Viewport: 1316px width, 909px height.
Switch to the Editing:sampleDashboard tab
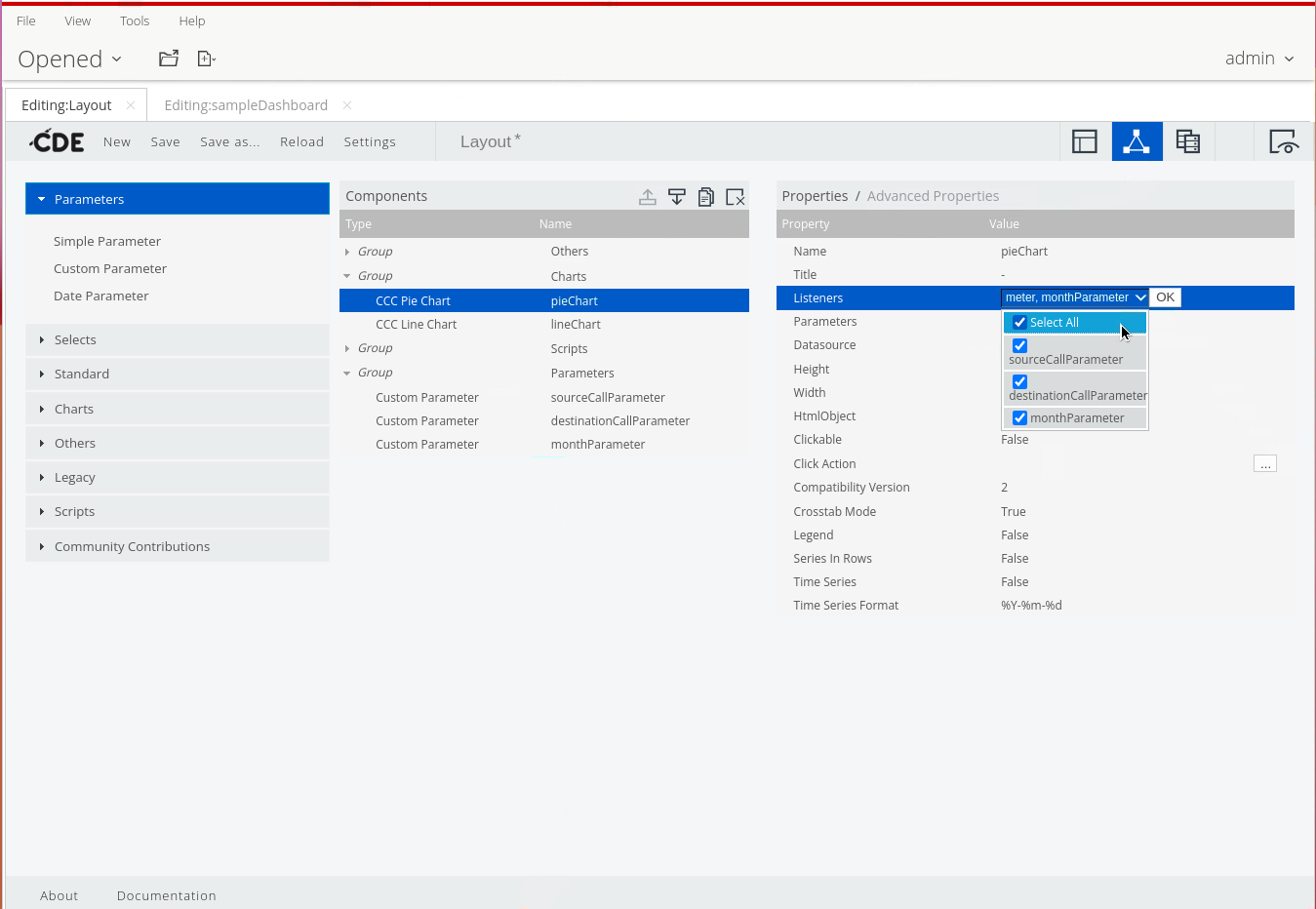[246, 105]
